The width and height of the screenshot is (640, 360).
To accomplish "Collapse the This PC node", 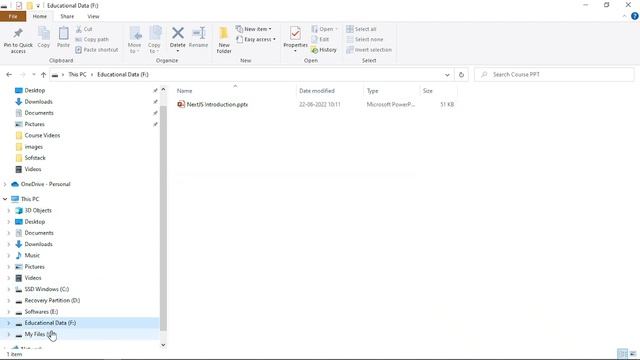I will click(5, 199).
